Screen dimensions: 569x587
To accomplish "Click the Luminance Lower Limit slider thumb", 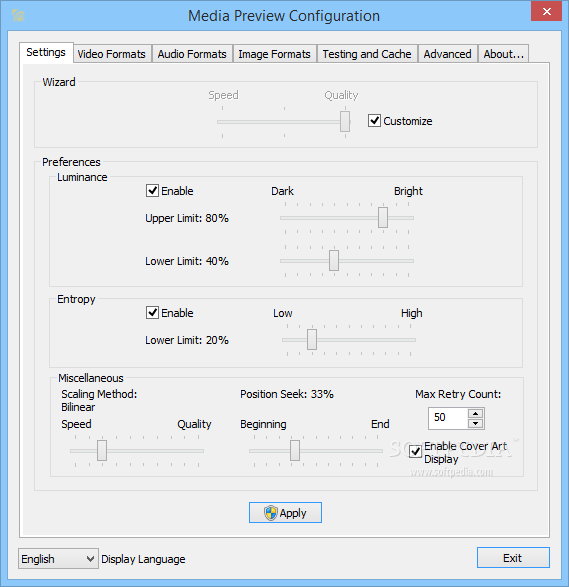I will tap(334, 261).
